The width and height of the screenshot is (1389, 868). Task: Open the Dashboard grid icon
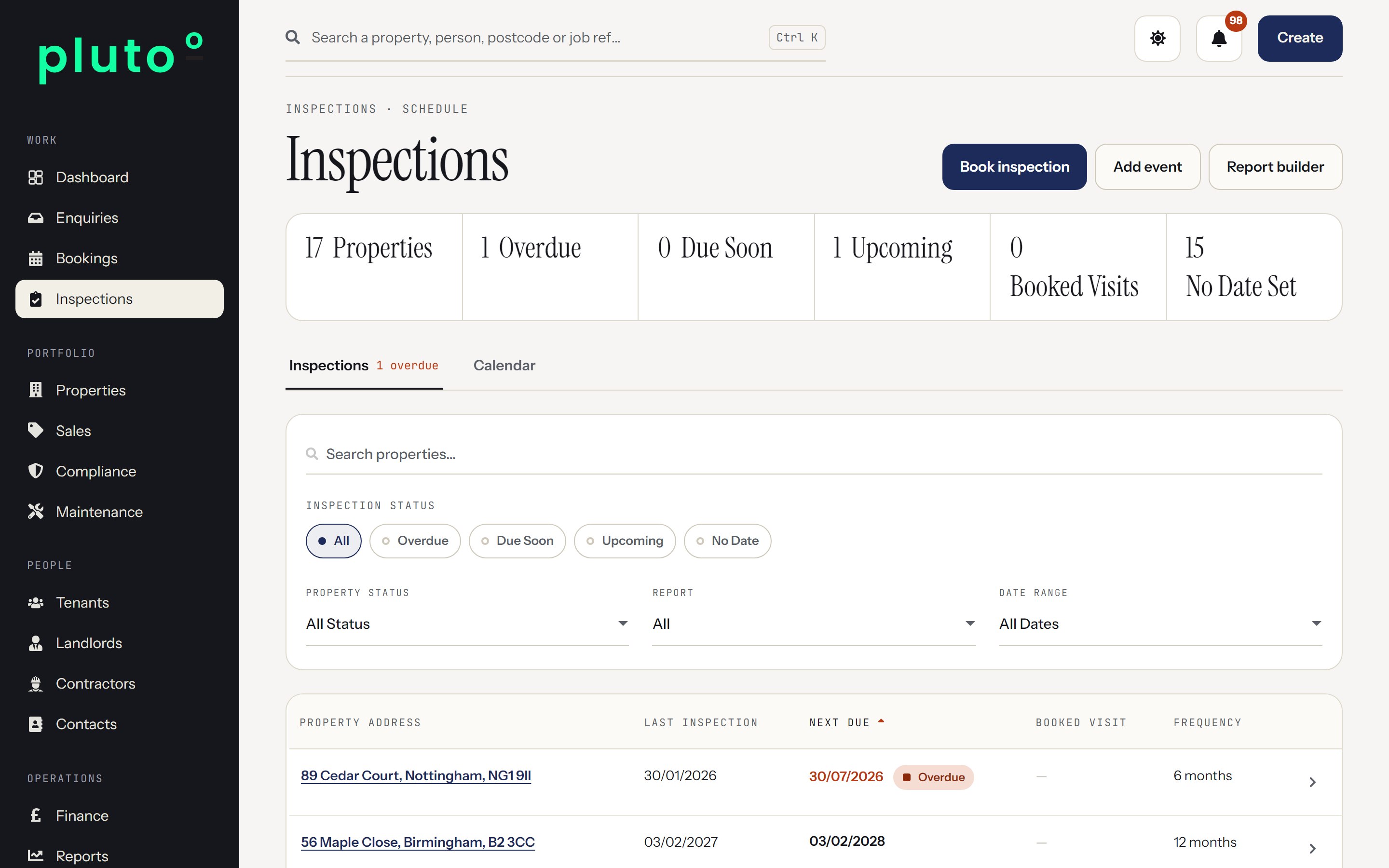pos(36,177)
